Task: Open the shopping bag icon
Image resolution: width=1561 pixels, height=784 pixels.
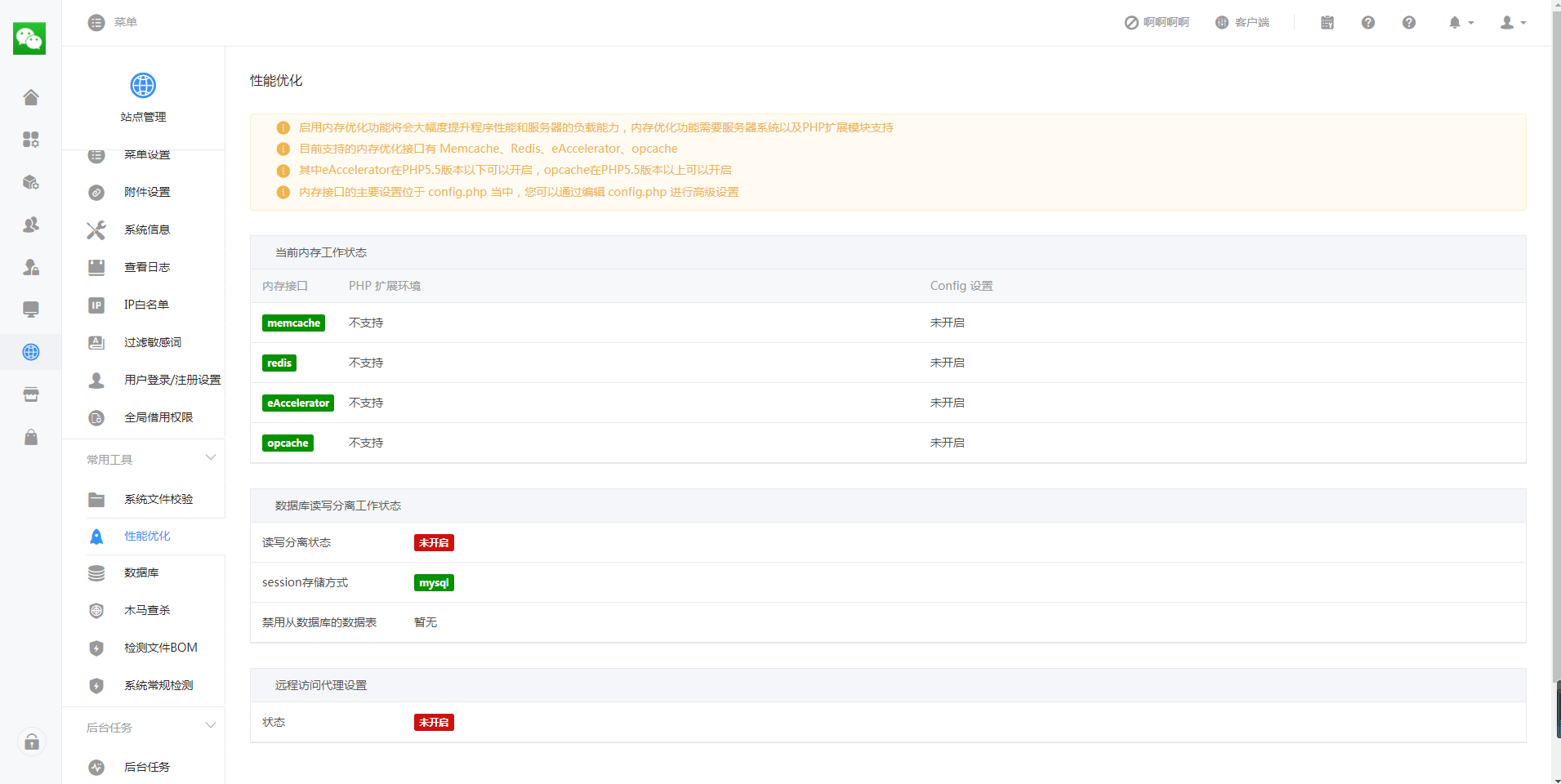Action: pyautogui.click(x=31, y=437)
